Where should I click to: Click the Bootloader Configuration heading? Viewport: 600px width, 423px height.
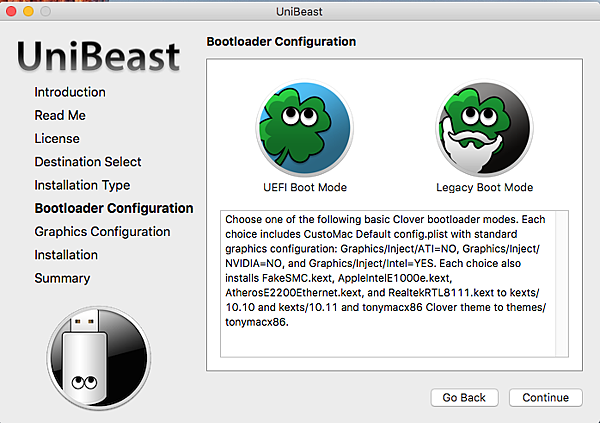(281, 41)
